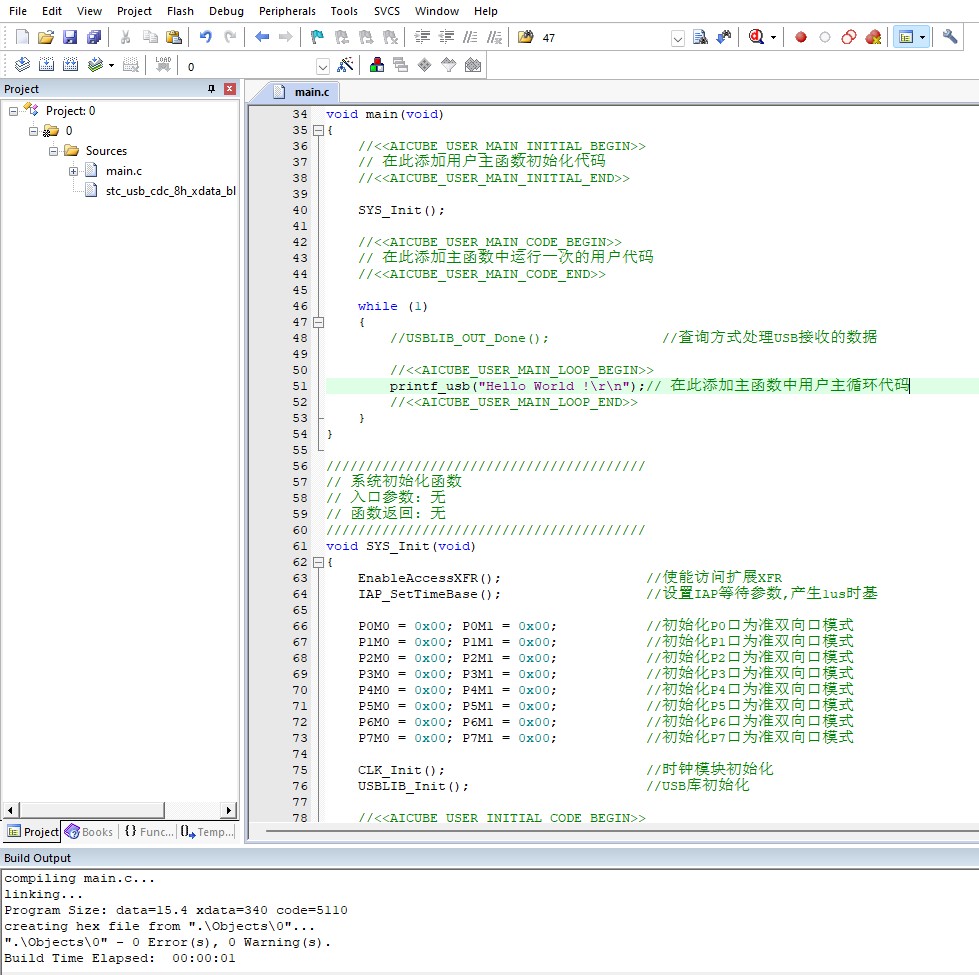The width and height of the screenshot is (979, 975).
Task: Close the Project panel with the red X
Action: [230, 89]
